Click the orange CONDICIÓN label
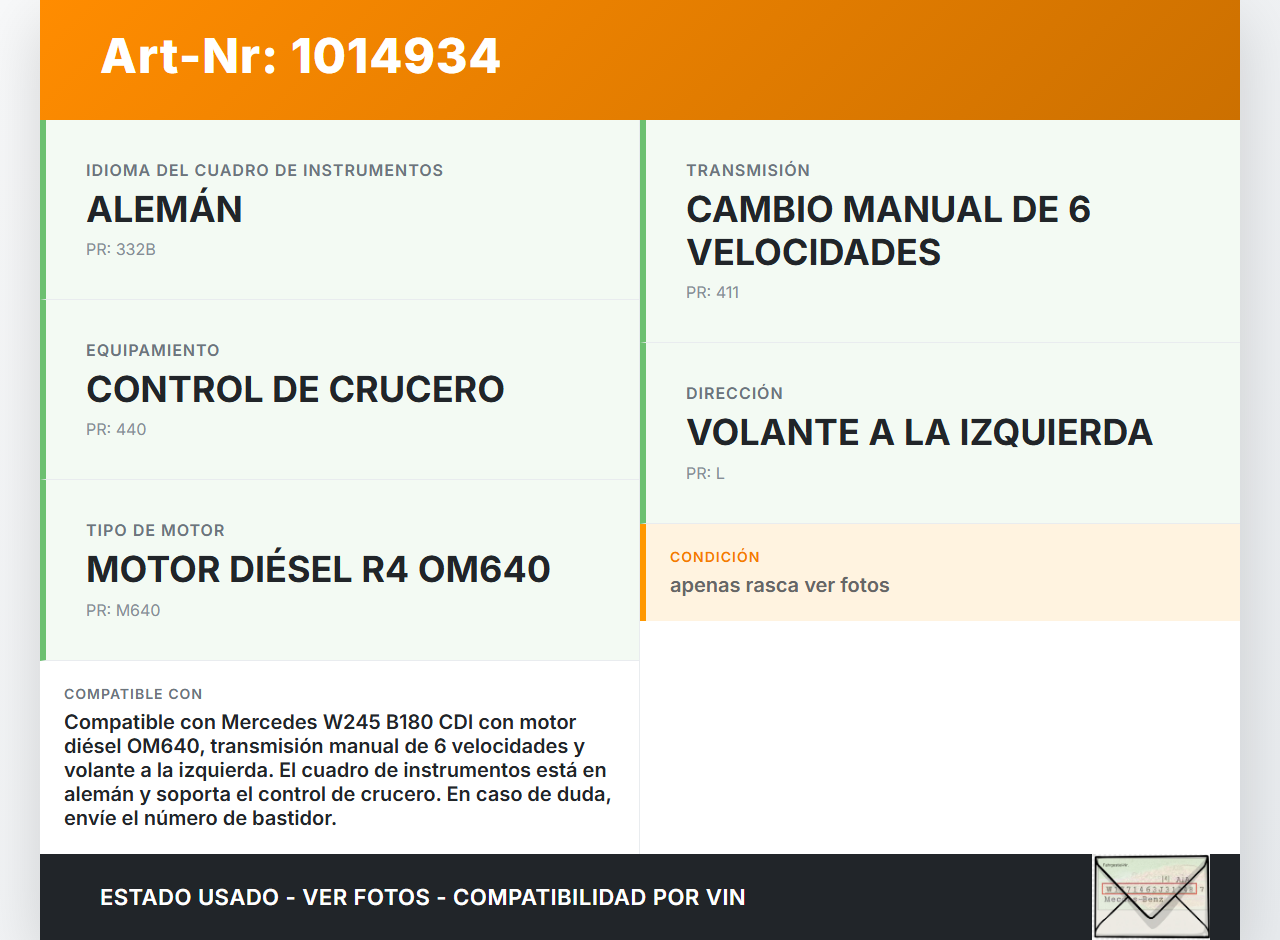Screen dimensions: 1280x940 coord(714,557)
